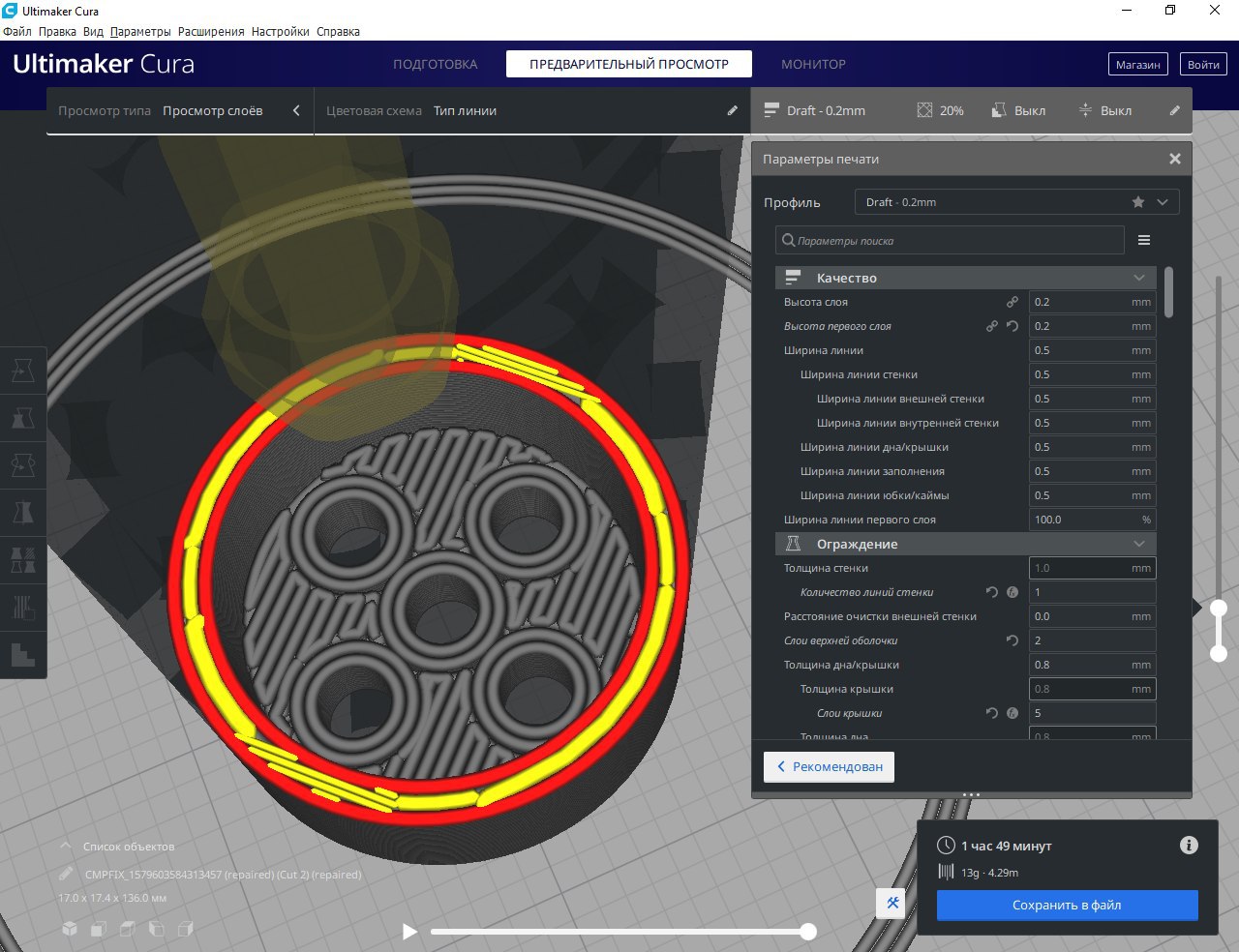
Task: Open the Настройки menu
Action: [281, 31]
